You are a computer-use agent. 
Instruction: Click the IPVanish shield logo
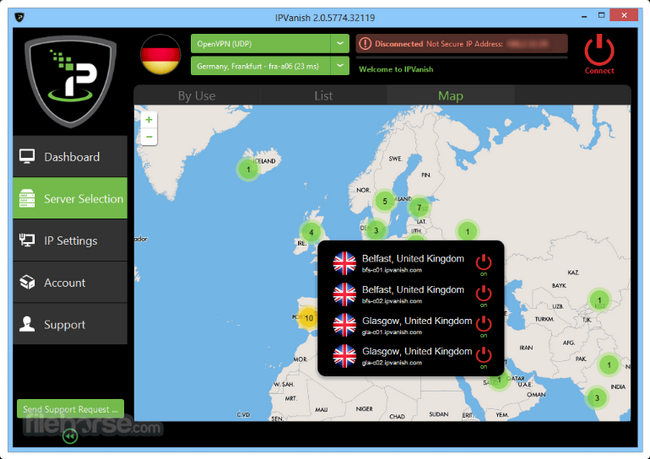[70, 81]
